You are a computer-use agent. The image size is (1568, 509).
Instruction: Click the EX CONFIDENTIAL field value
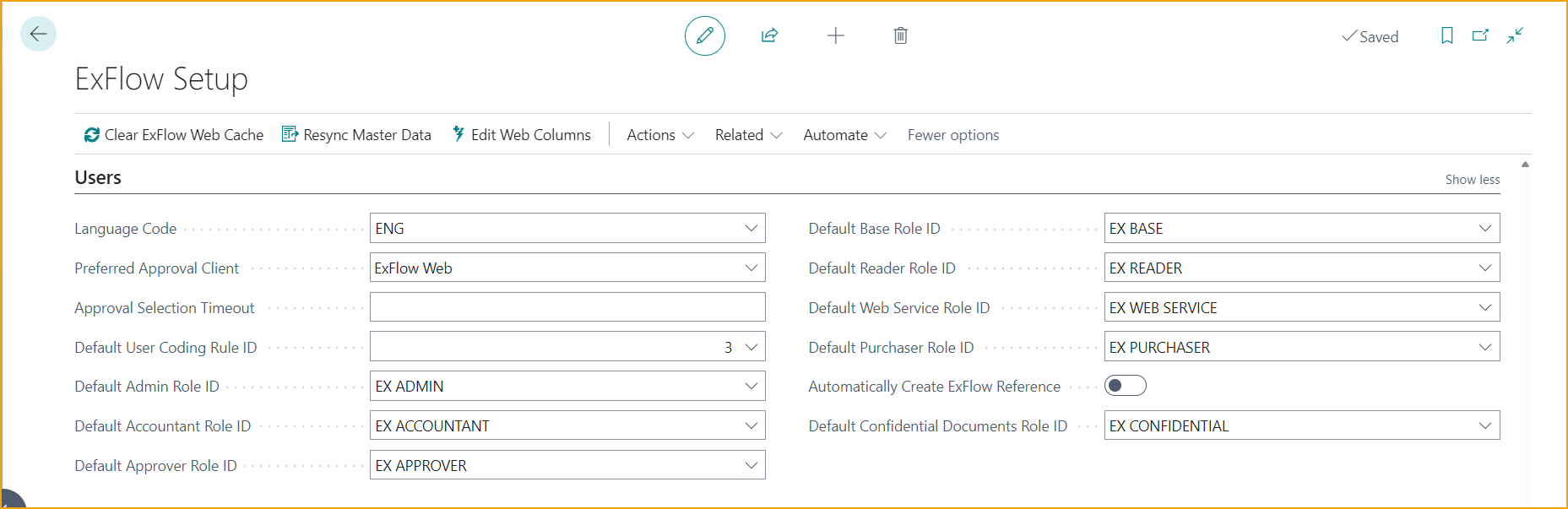(1169, 426)
